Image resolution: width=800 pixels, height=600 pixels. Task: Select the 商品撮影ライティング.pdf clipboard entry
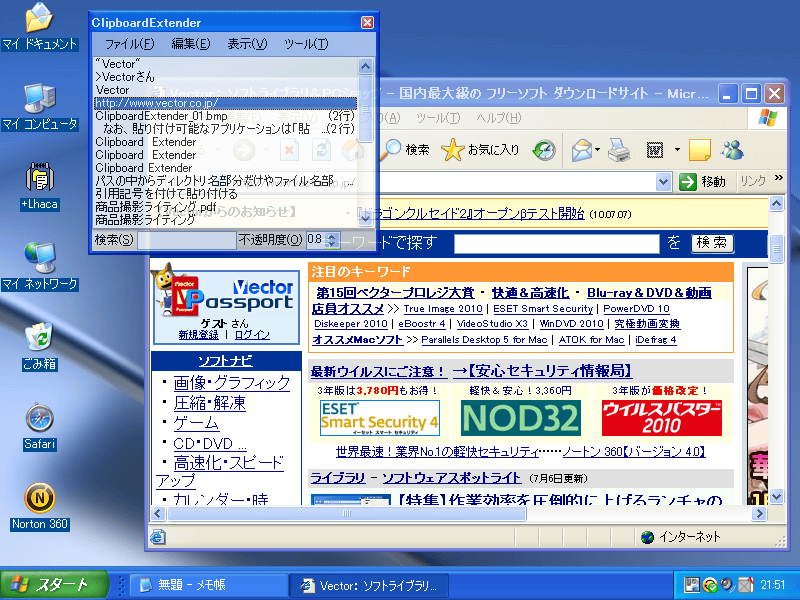point(226,207)
